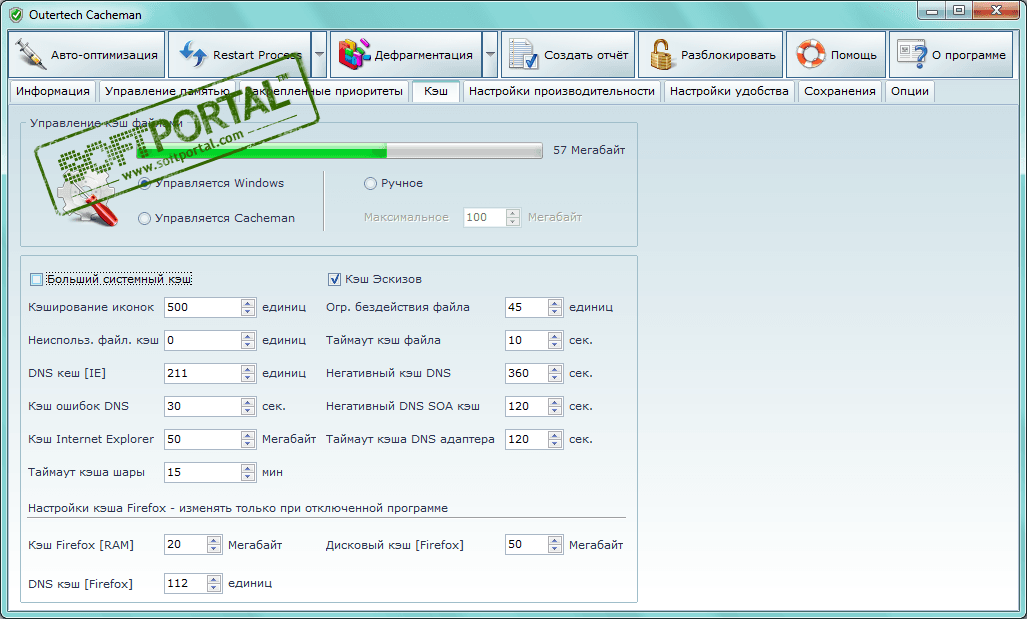Viewport: 1027px width, 619px height.
Task: Click the Помощь lifebuoy icon
Action: click(811, 55)
